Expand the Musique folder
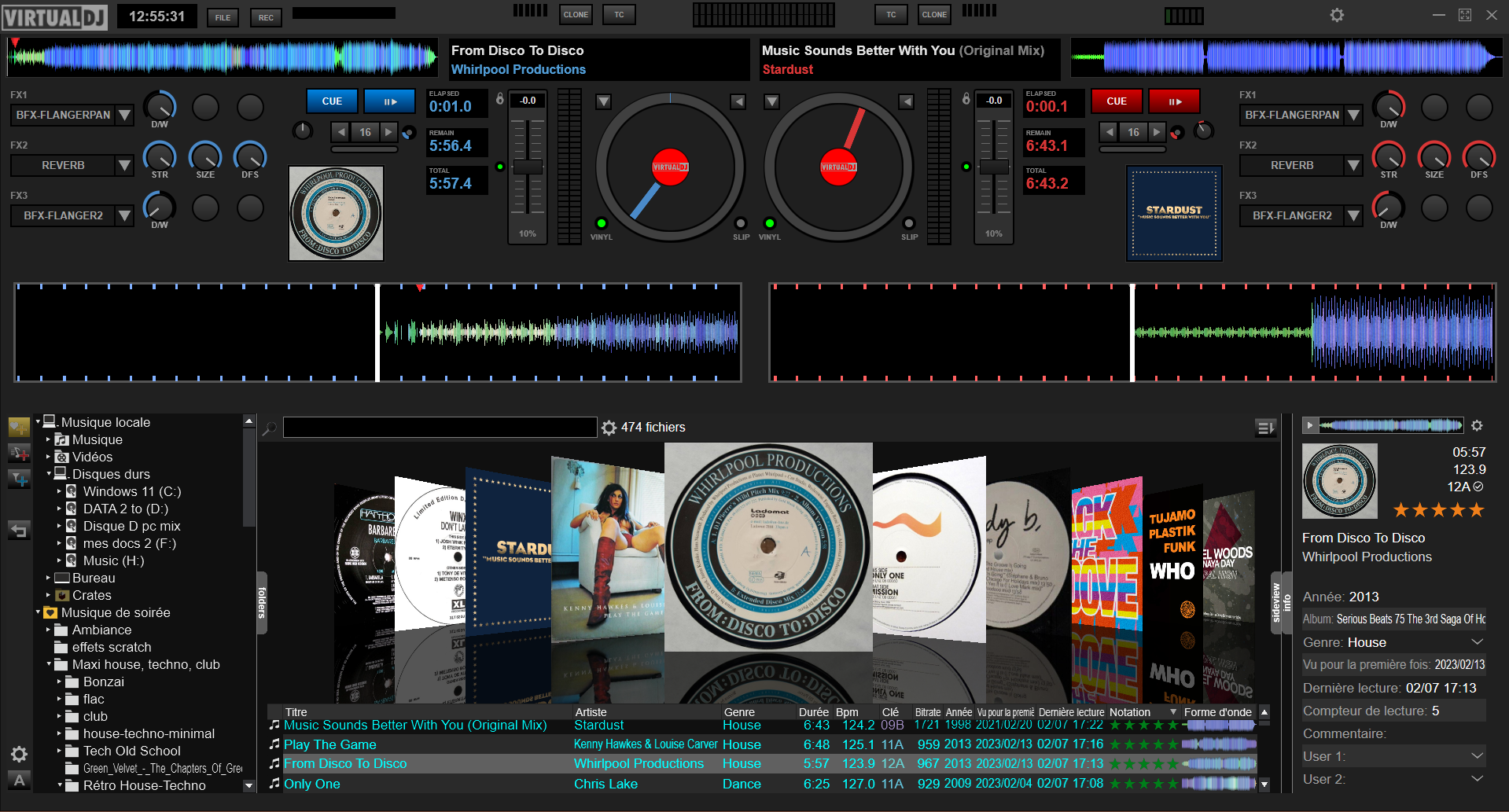Screen dimensions: 1509x812 tap(48, 439)
